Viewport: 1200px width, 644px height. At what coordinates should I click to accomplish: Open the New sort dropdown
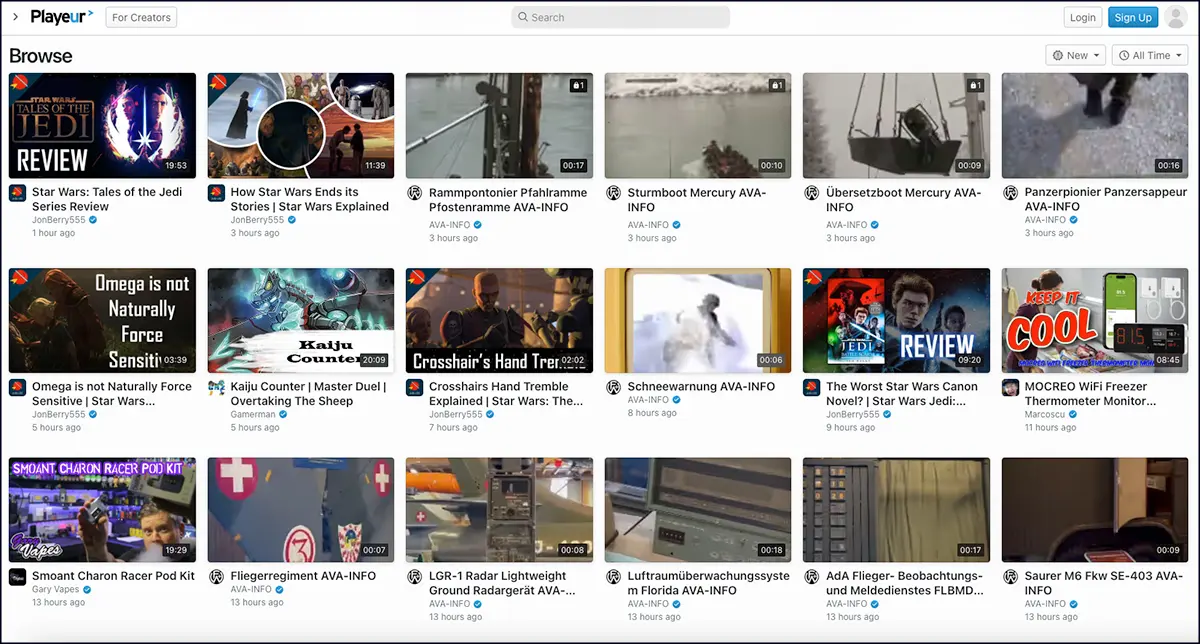[x=1075, y=56]
